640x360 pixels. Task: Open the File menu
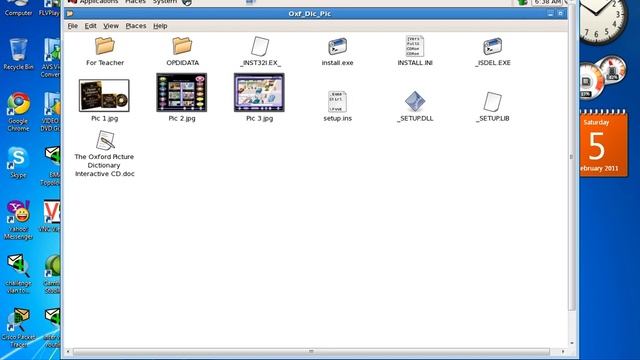73,26
